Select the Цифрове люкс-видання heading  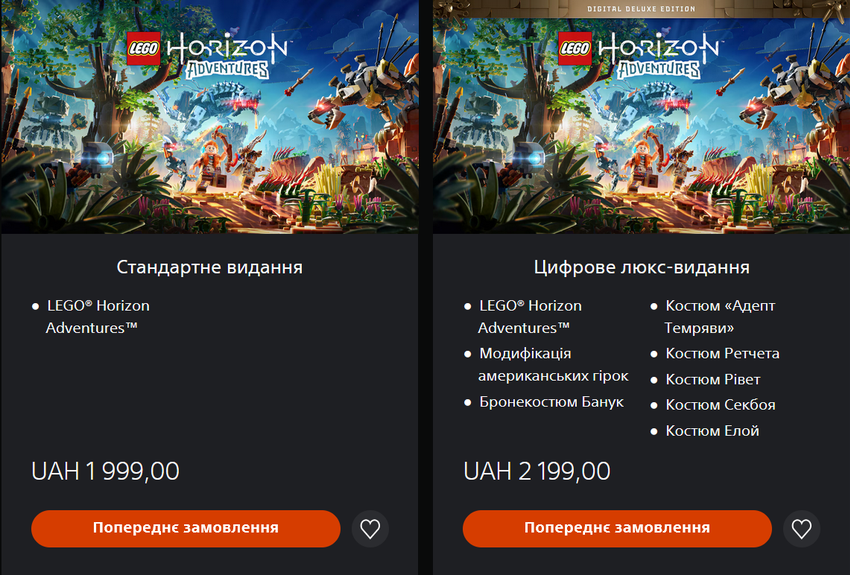641,267
